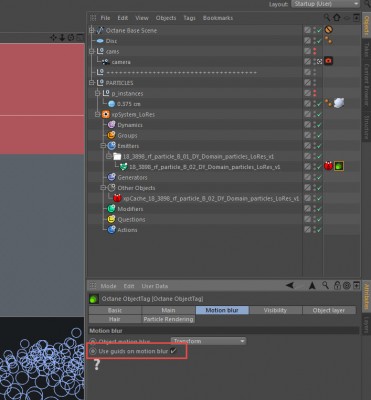
Task: Click the home icon in the Object Manager header
Action: [x=337, y=17]
